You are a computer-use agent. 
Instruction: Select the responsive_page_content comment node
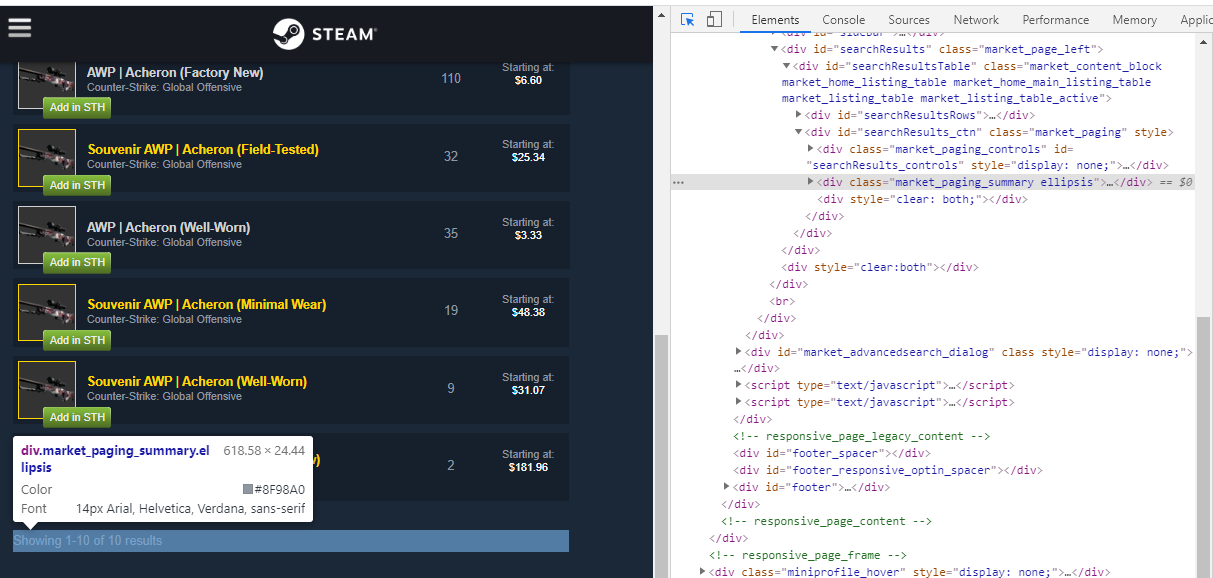click(827, 521)
